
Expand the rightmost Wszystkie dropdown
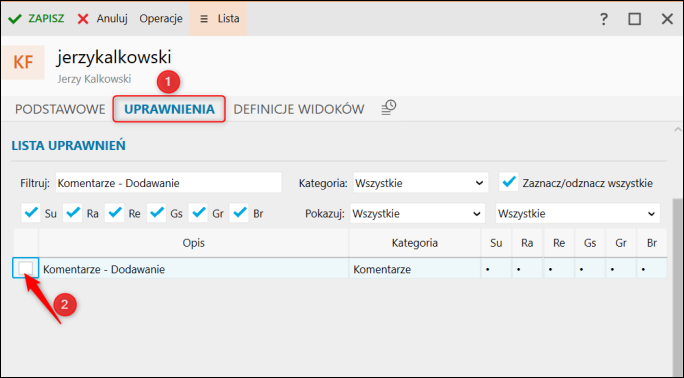(578, 214)
